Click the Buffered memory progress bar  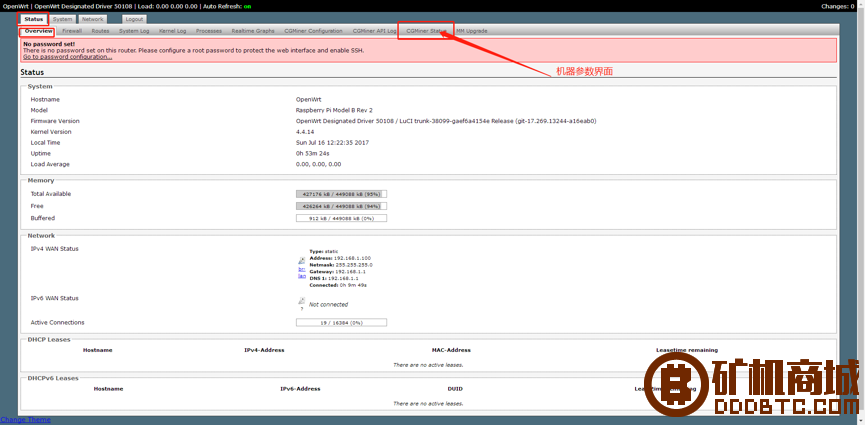(x=341, y=218)
